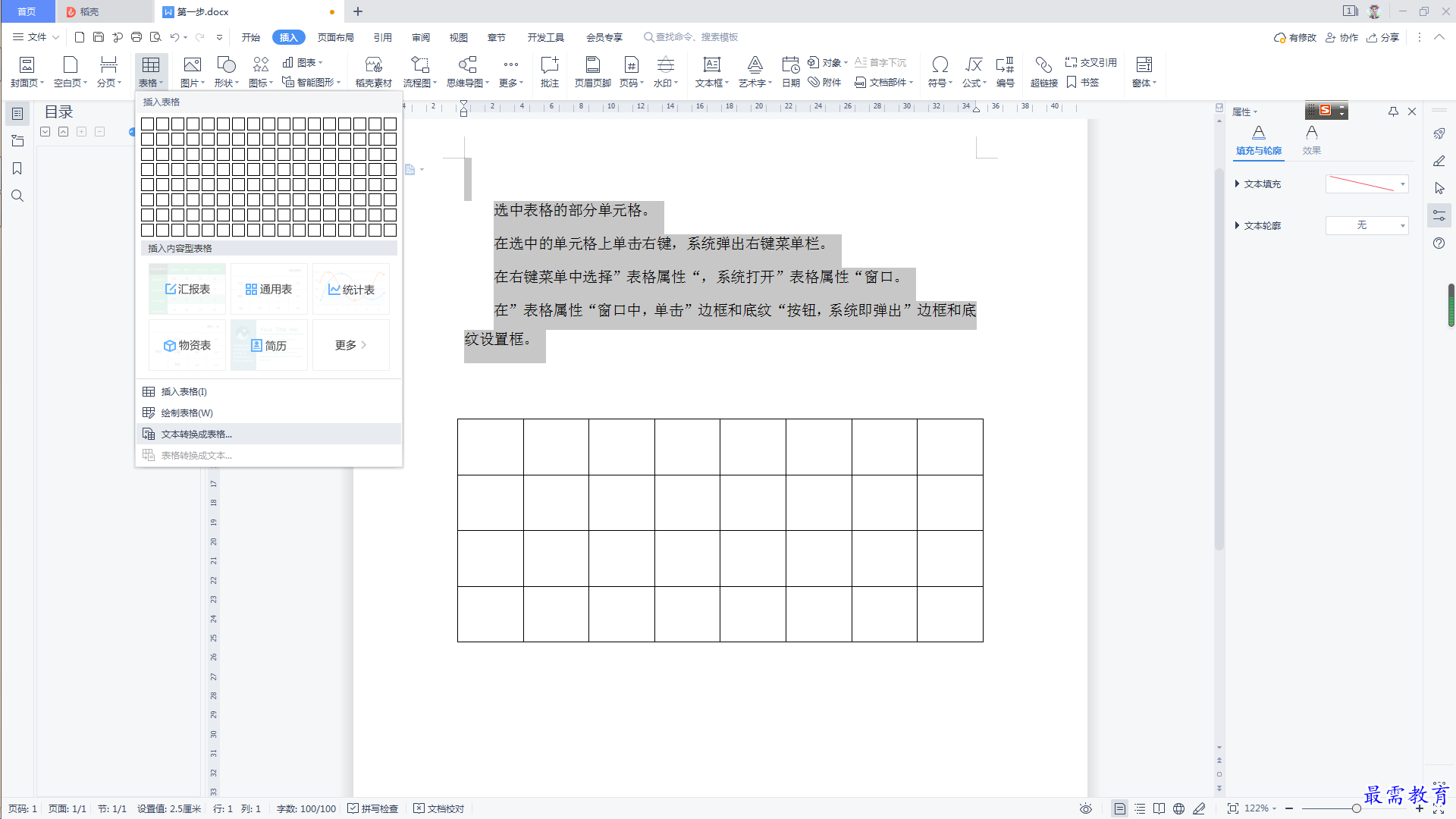The width and height of the screenshot is (1456, 819).
Task: Open header and footer (页眉页脚)
Action: (593, 72)
